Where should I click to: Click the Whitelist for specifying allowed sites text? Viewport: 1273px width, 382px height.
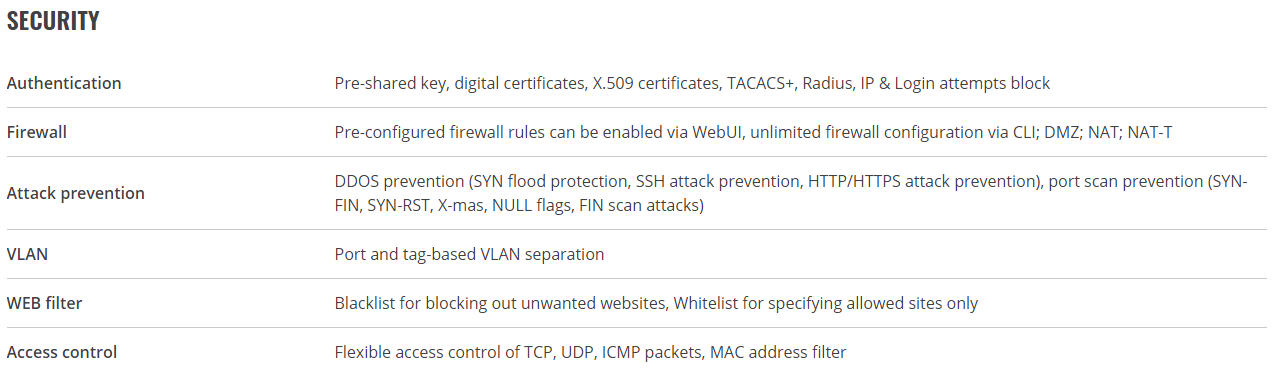pyautogui.click(x=826, y=303)
